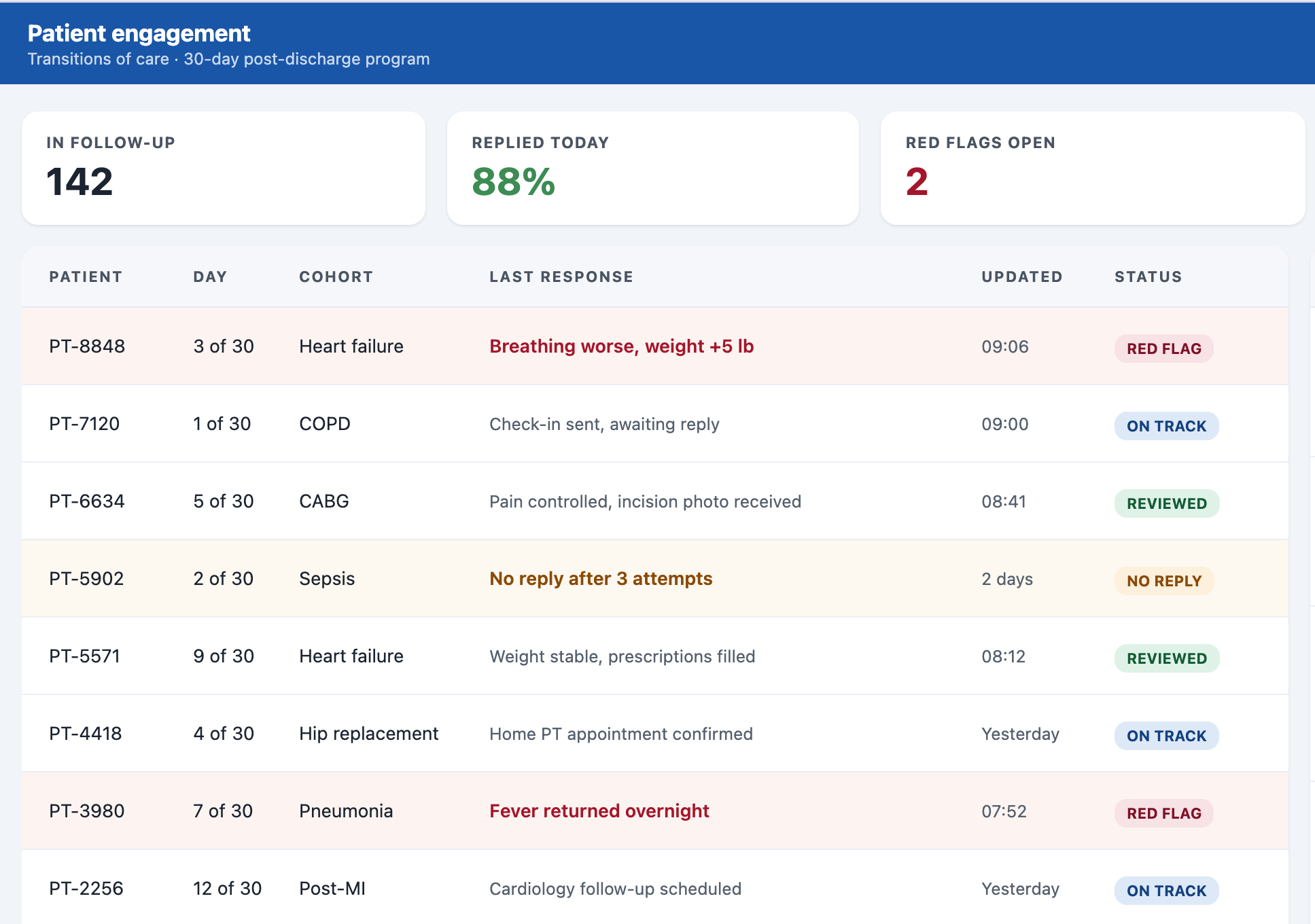The image size is (1315, 924).
Task: Click the 'Hip replacement' cohort cell
Action: click(x=369, y=734)
